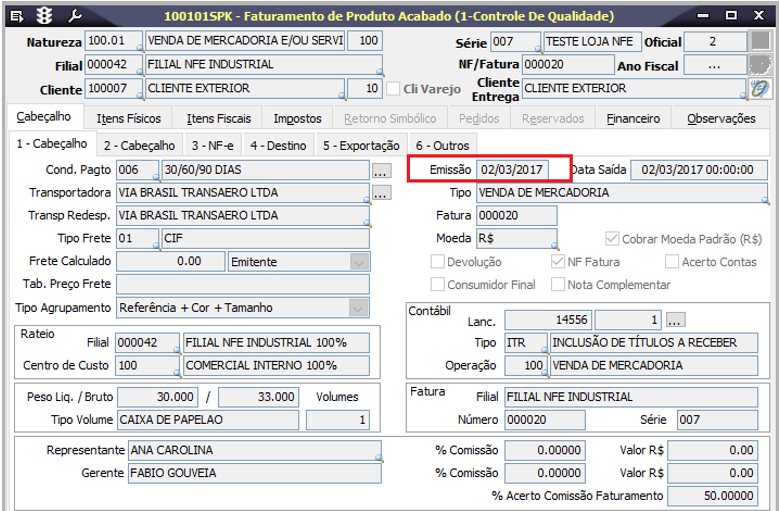Click the Volumes quantity field
This screenshot has width=780, height=511.
pos(337,419)
